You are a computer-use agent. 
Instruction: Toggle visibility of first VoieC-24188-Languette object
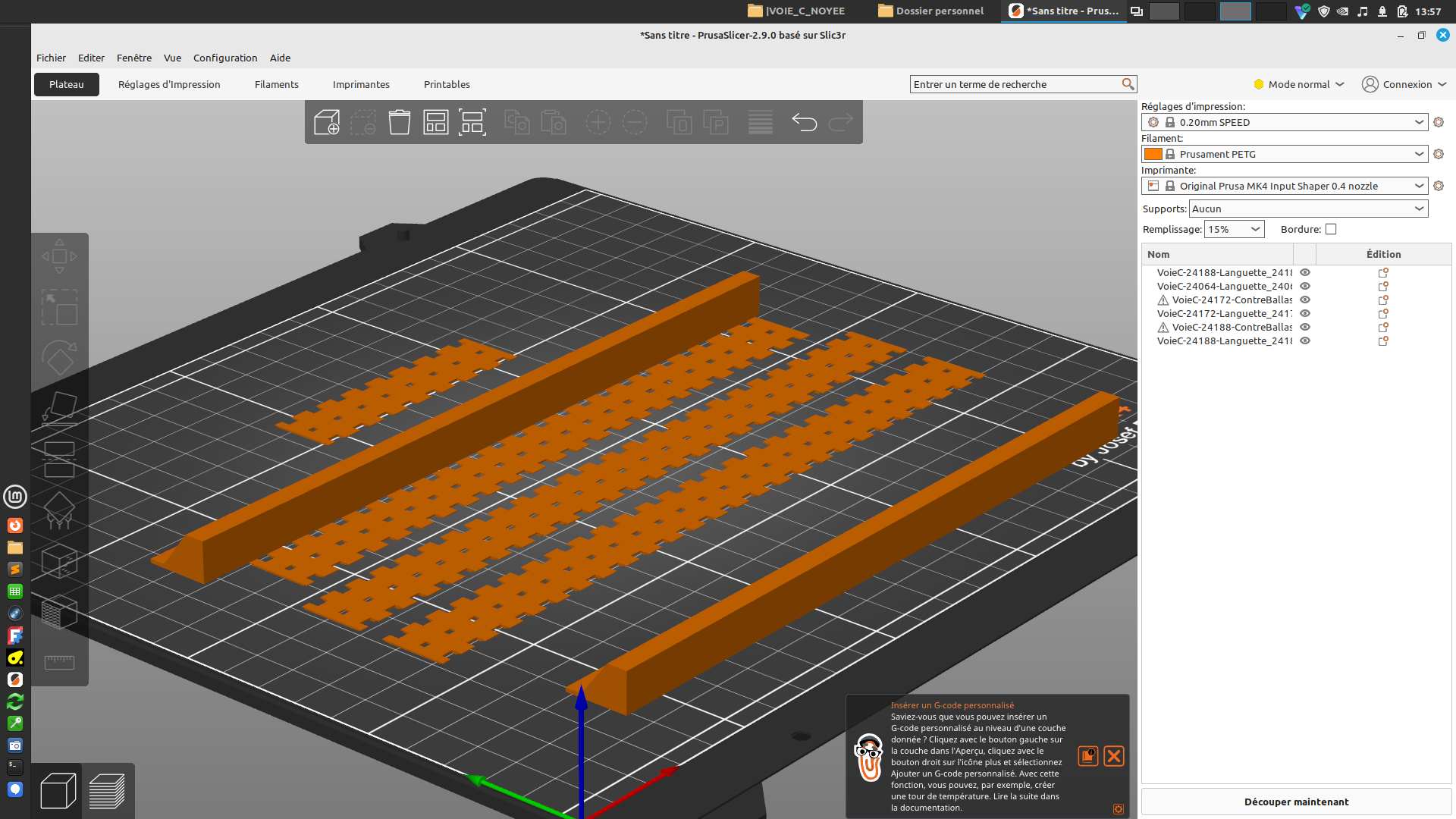coord(1305,273)
